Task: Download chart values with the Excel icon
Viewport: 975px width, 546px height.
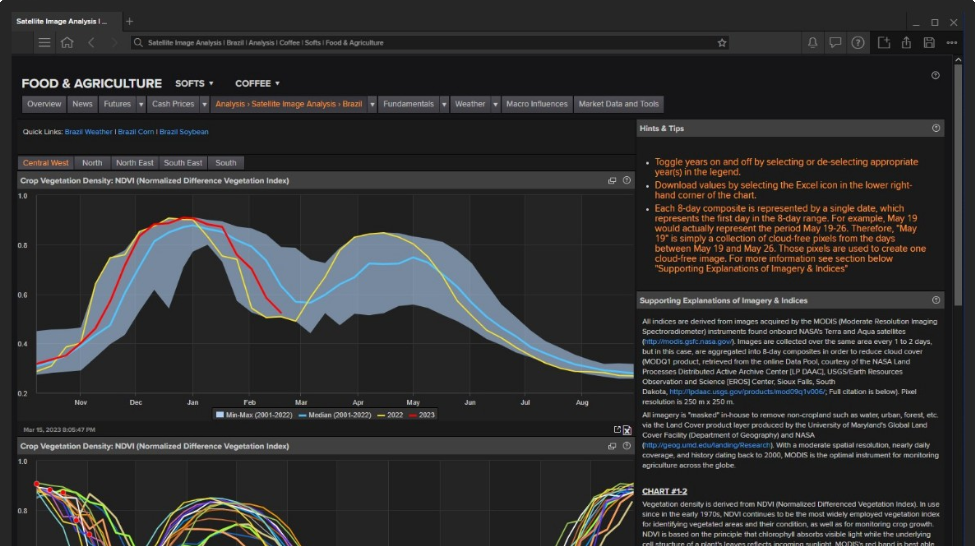Action: [x=627, y=430]
